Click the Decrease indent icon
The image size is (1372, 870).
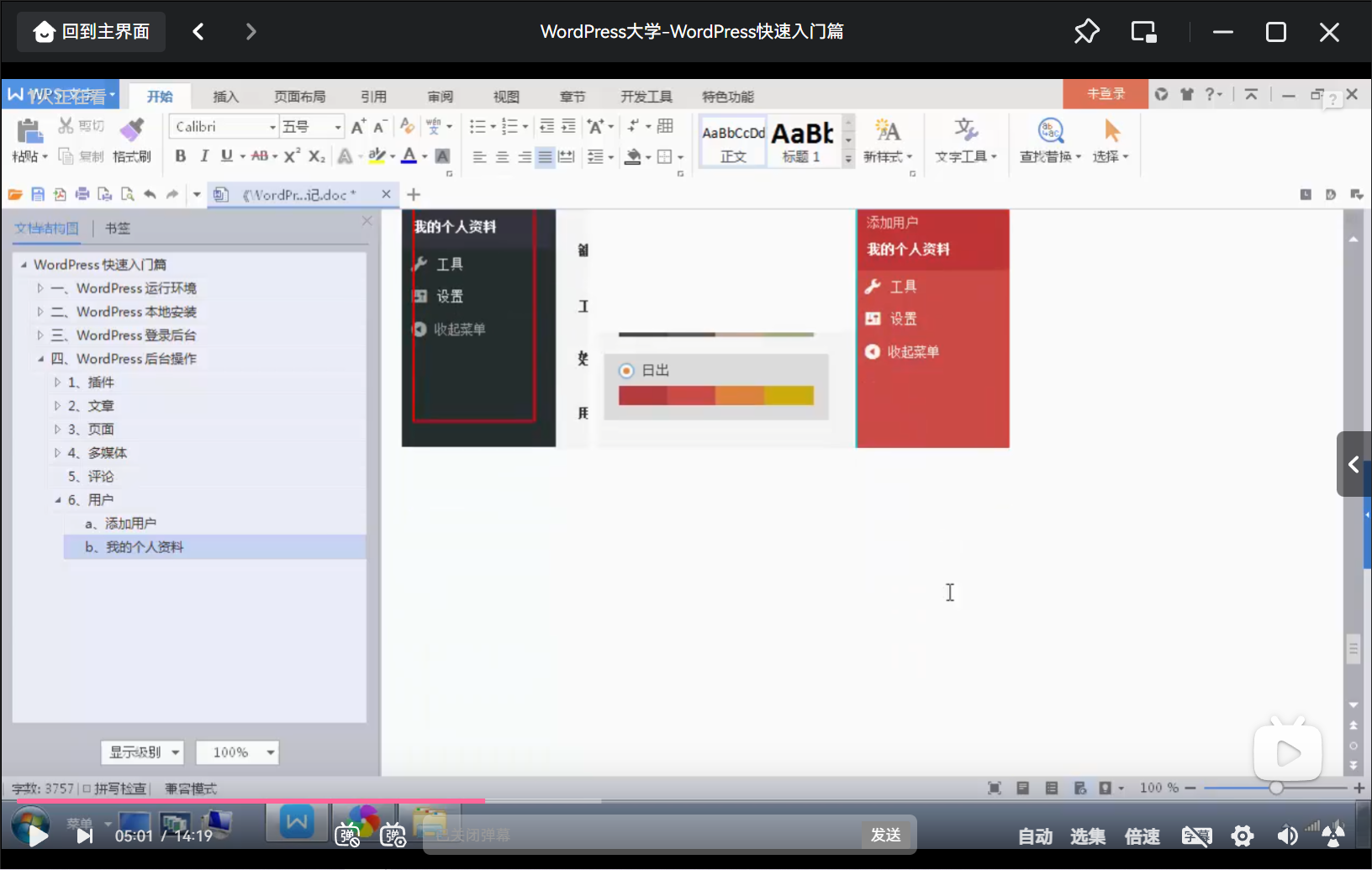546,126
